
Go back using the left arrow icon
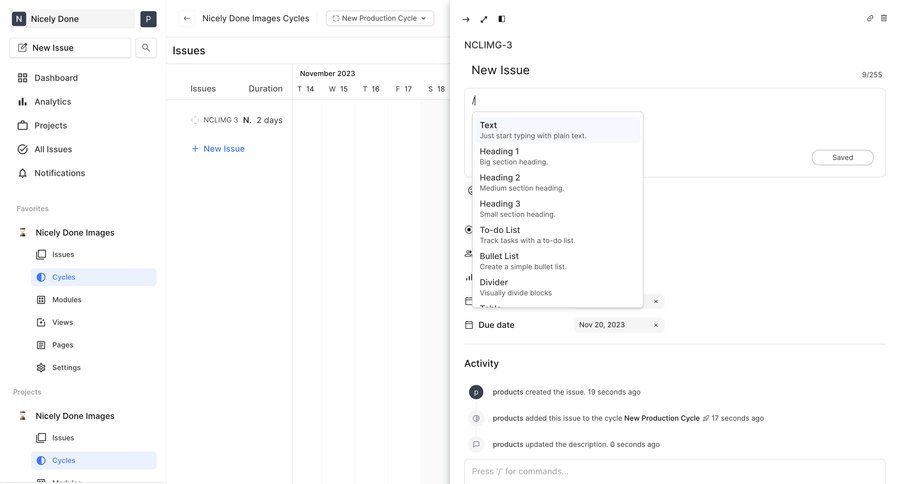point(187,18)
